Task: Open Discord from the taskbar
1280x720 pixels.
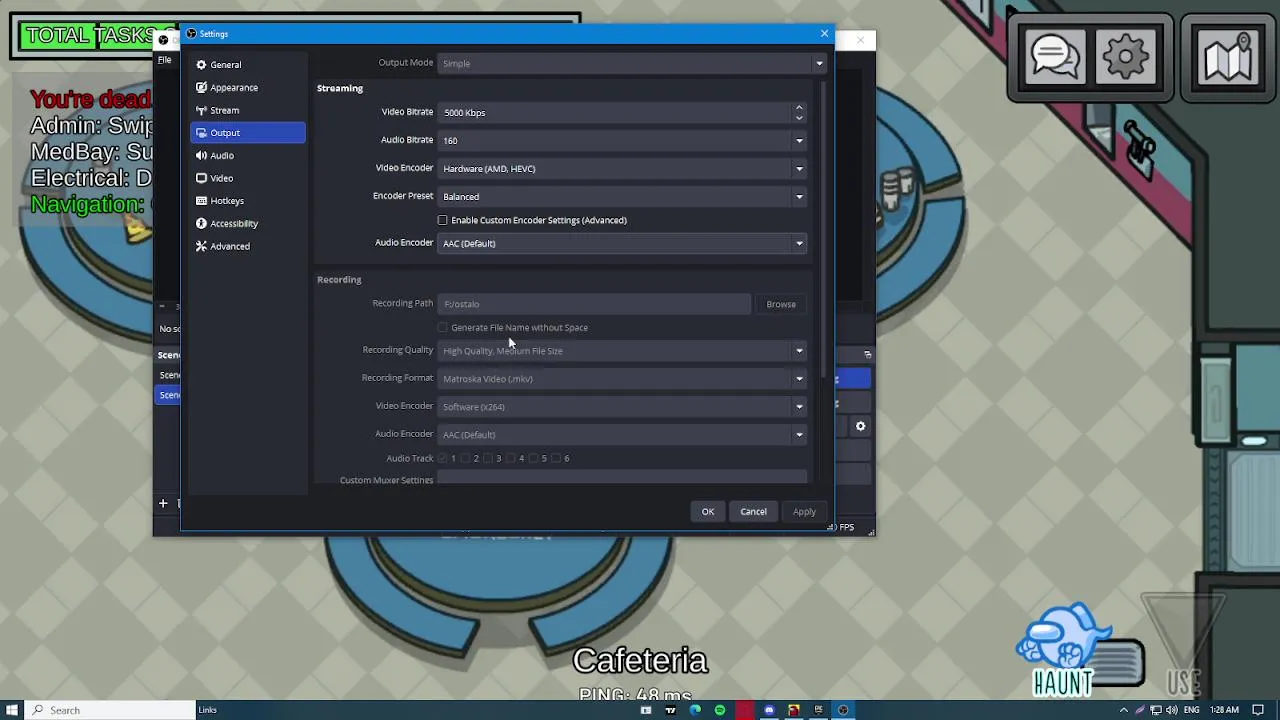Action: click(769, 710)
